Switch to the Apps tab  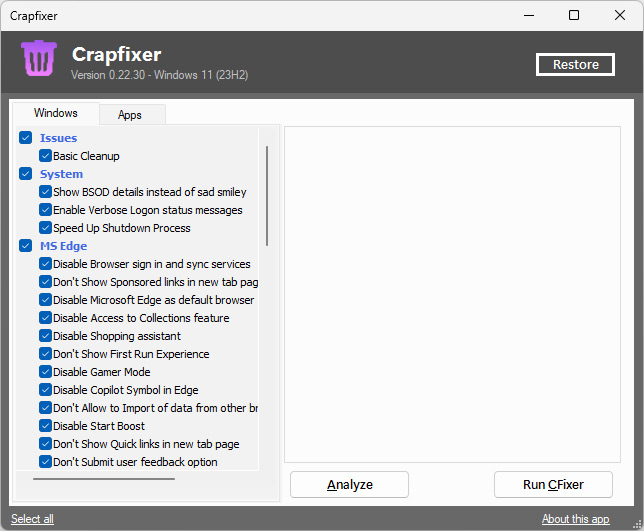coord(130,115)
